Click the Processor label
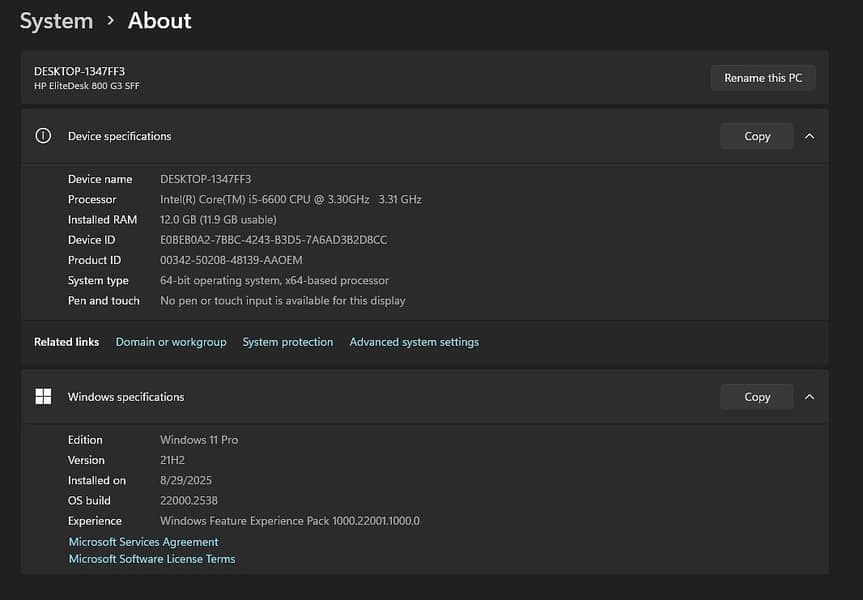Screen dimensions: 863x600 click(92, 199)
